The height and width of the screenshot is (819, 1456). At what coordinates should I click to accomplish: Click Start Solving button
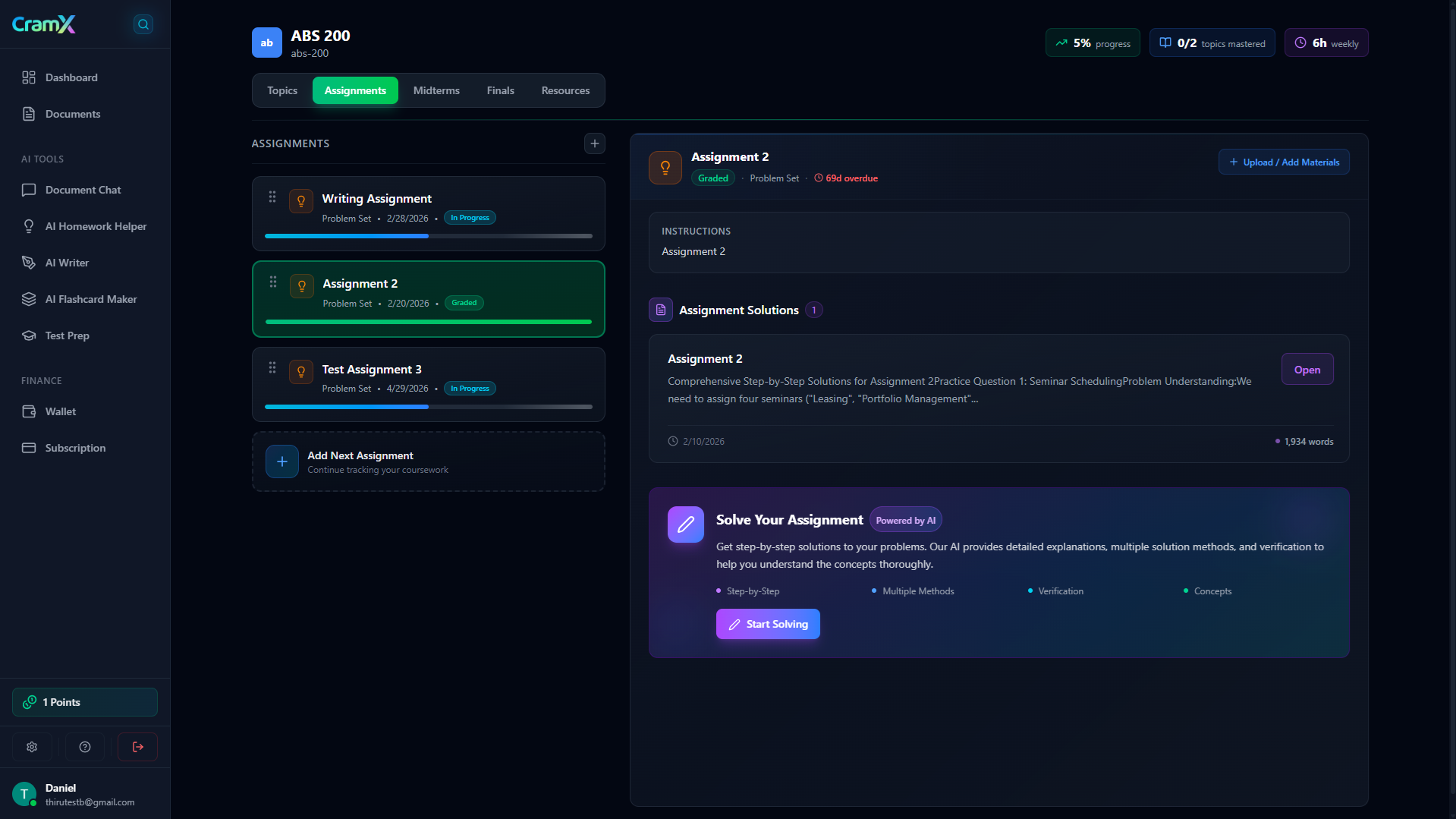pyautogui.click(x=768, y=624)
